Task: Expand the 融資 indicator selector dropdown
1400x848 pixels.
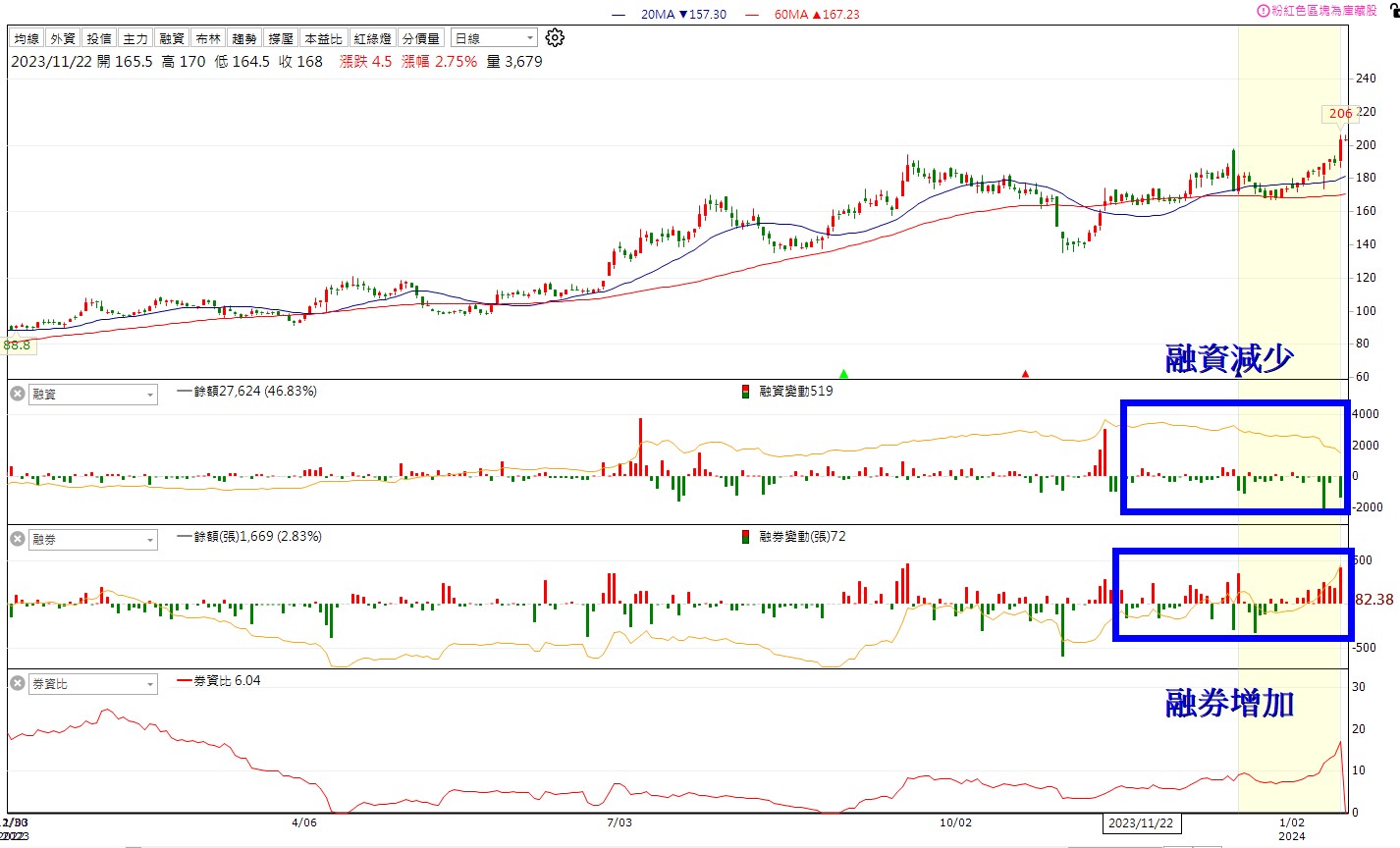Action: (94, 395)
